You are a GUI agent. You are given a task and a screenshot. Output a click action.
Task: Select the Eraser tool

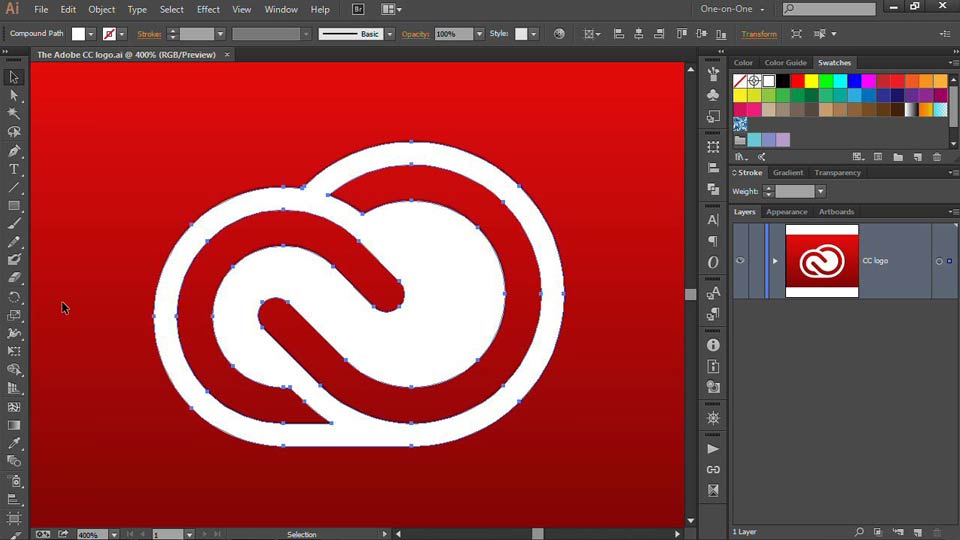(x=13, y=278)
